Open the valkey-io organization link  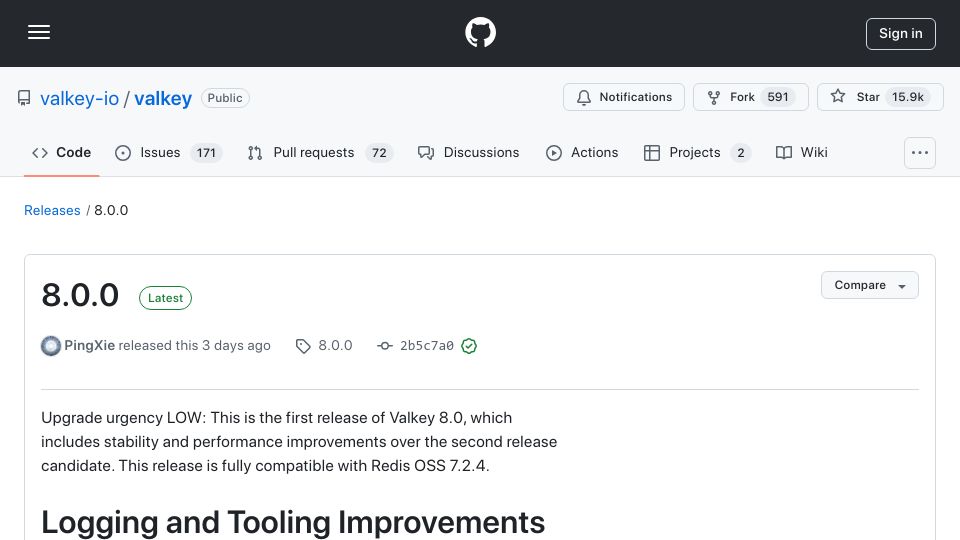(80, 98)
